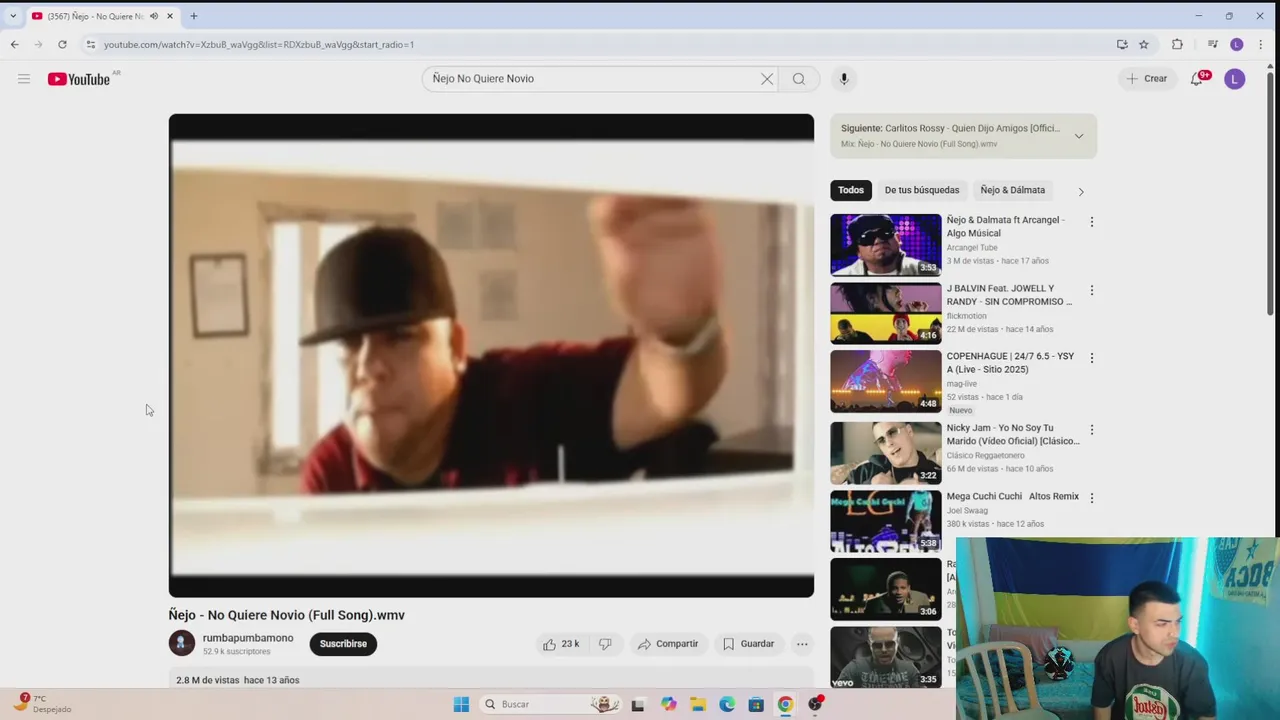Image resolution: width=1280 pixels, height=720 pixels.
Task: Open more actions below the video
Action: [x=802, y=644]
